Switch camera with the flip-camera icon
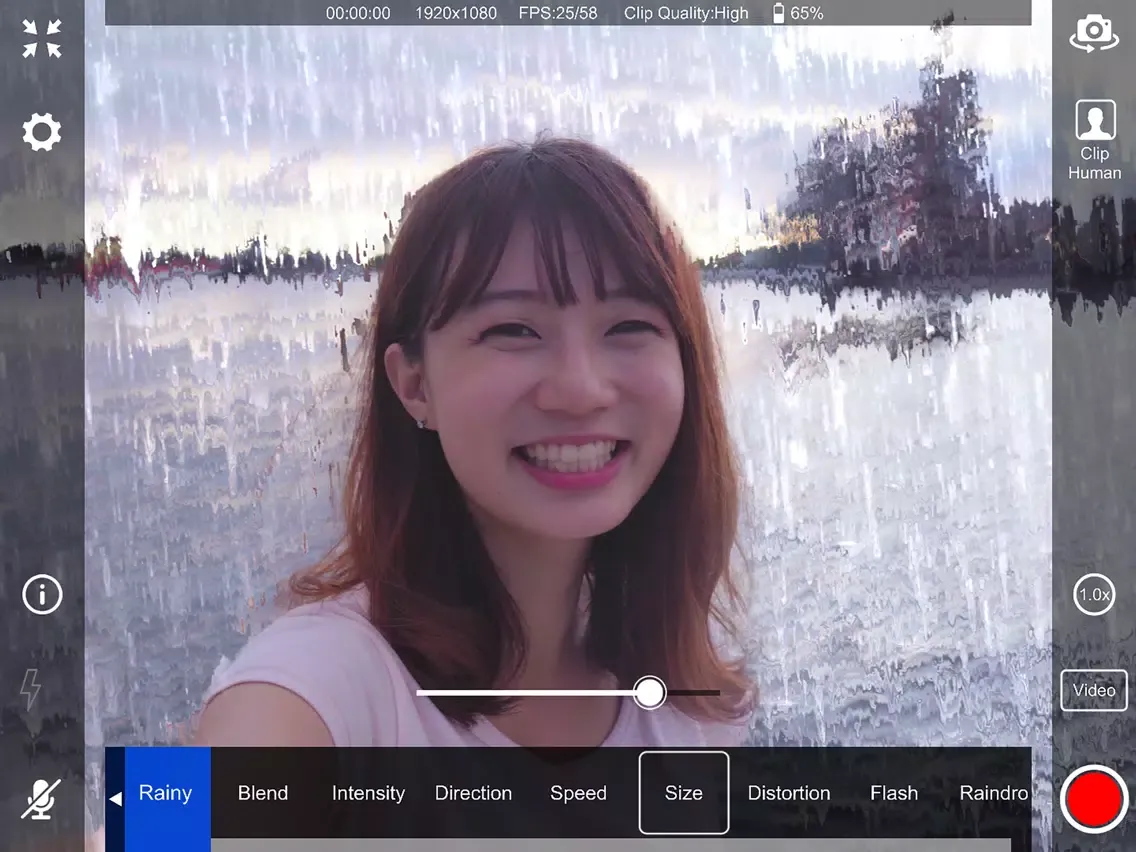The image size is (1136, 852). point(1094,33)
